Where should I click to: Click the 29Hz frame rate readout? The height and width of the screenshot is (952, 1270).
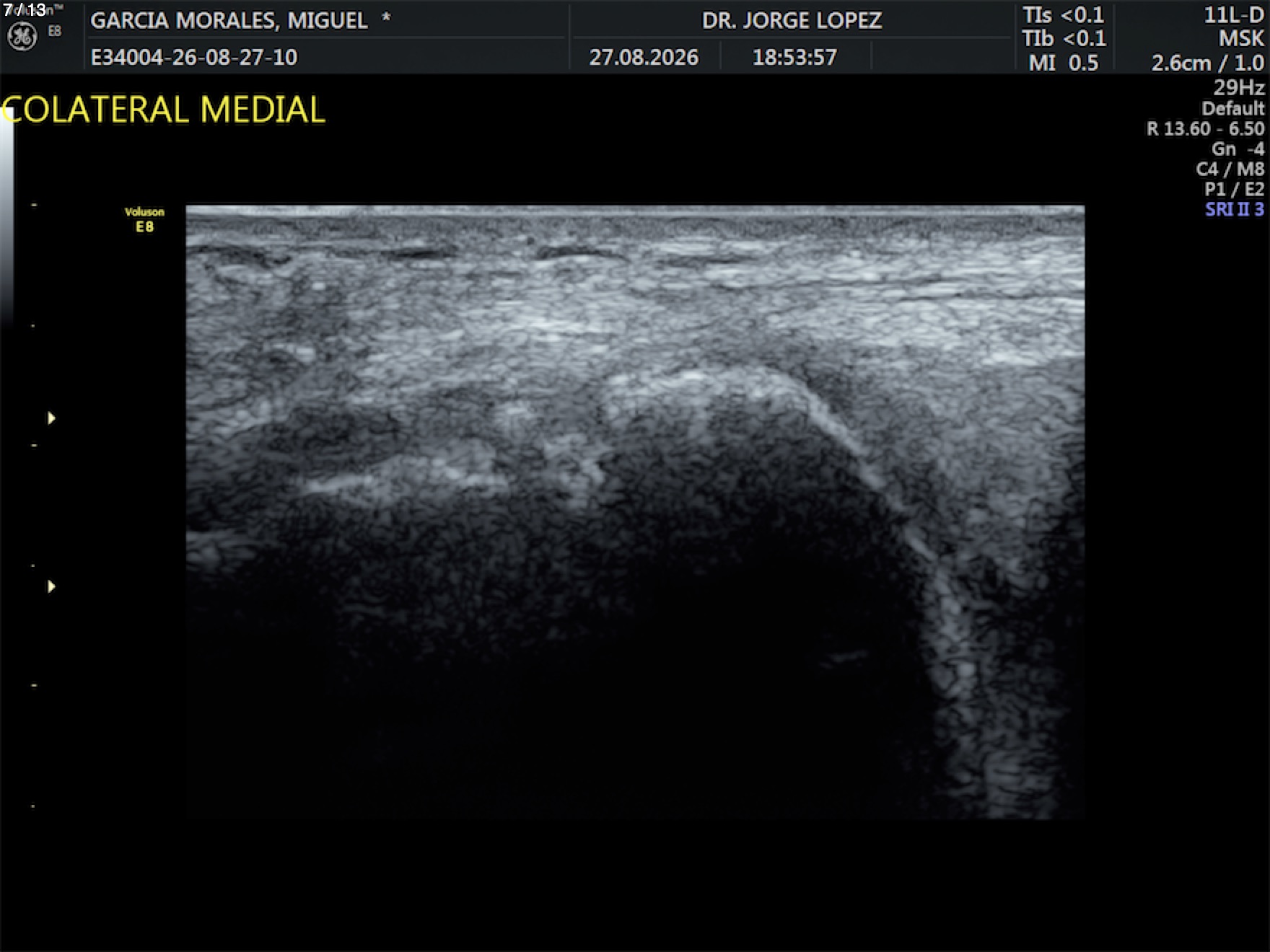click(x=1238, y=88)
